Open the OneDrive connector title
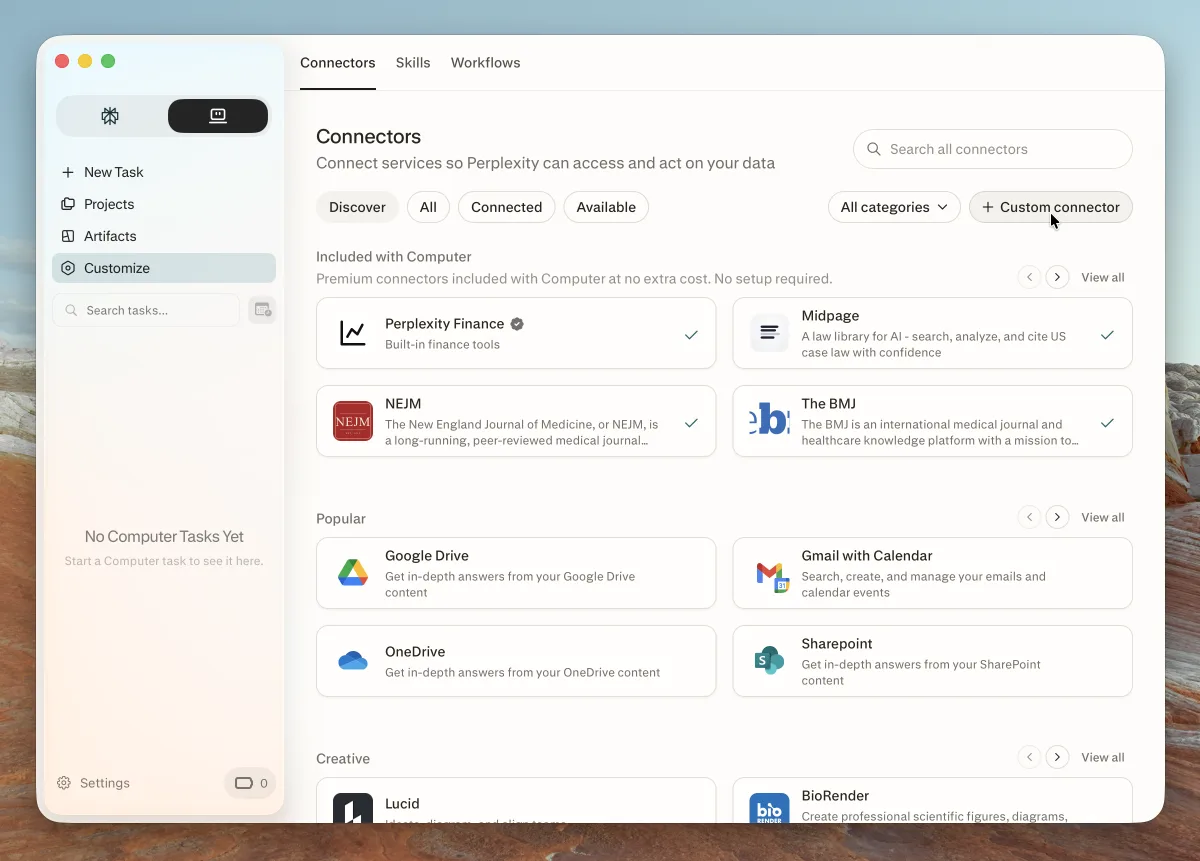The width and height of the screenshot is (1200, 861). point(415,652)
